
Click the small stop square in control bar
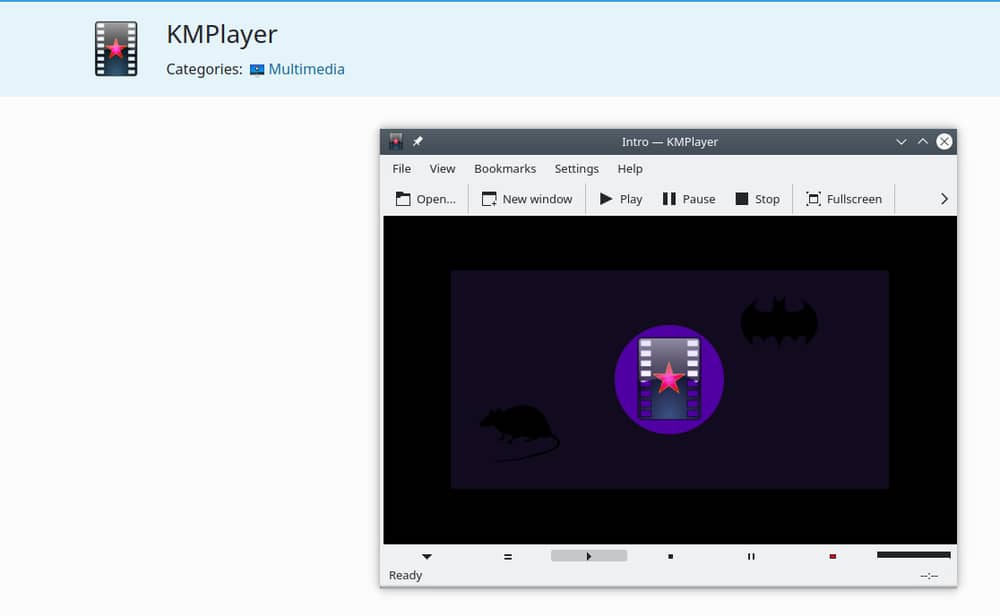[x=670, y=557]
